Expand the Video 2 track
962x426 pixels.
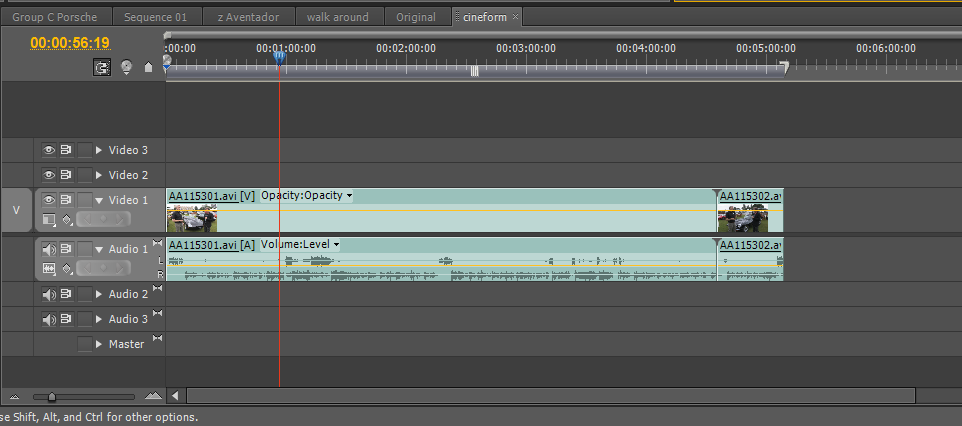99,175
